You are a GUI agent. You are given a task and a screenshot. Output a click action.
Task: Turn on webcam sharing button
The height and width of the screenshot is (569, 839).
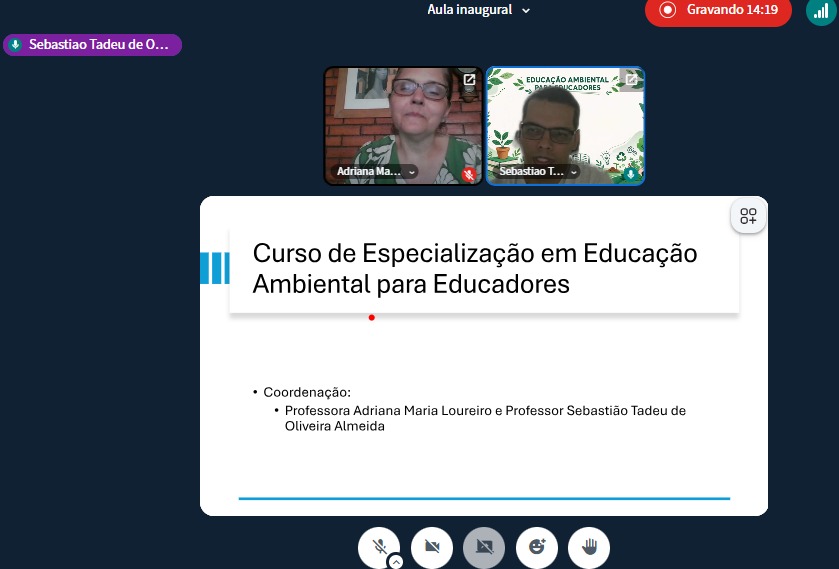(x=432, y=546)
